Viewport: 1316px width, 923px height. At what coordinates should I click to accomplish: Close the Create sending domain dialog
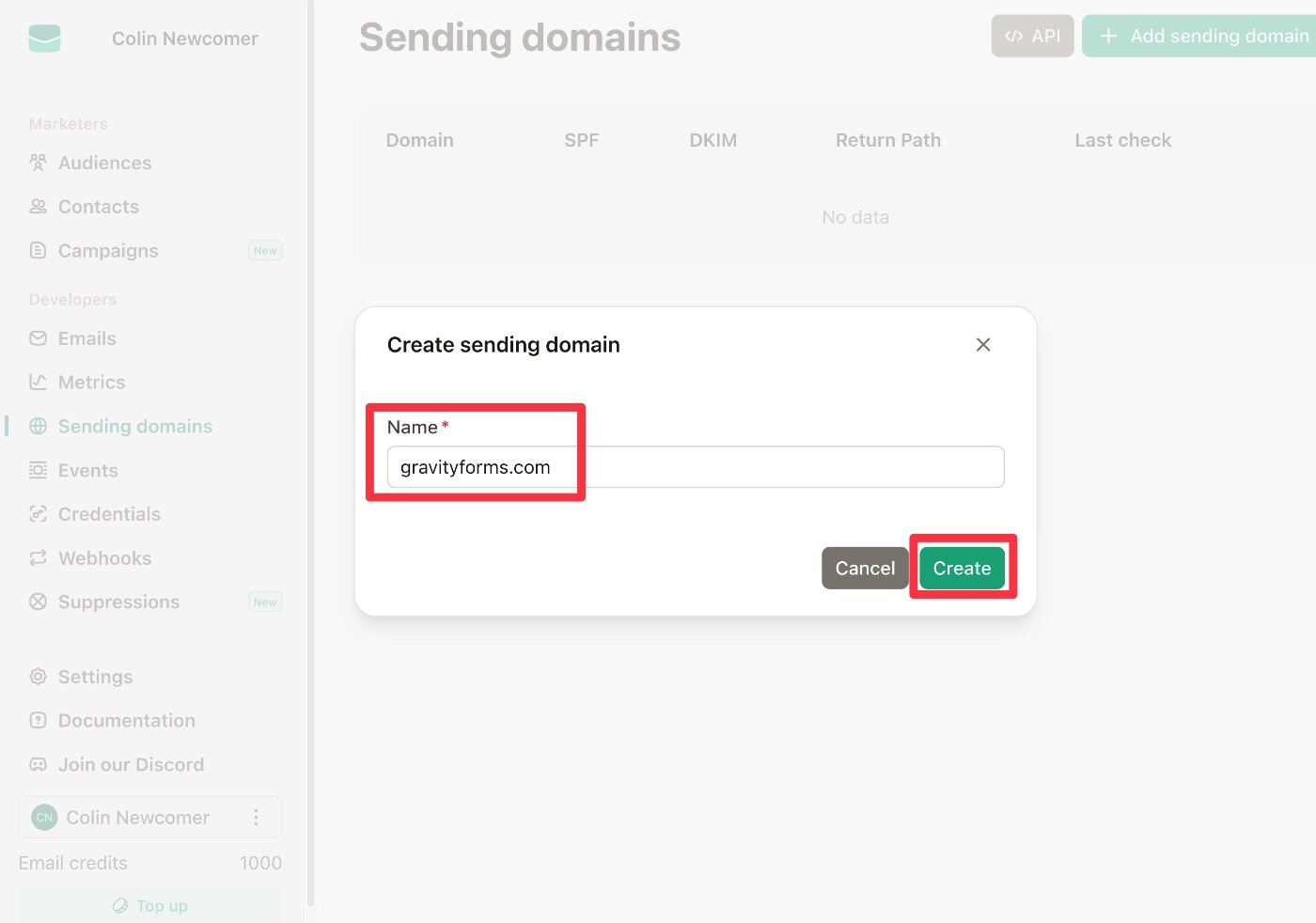pyautogui.click(x=983, y=345)
